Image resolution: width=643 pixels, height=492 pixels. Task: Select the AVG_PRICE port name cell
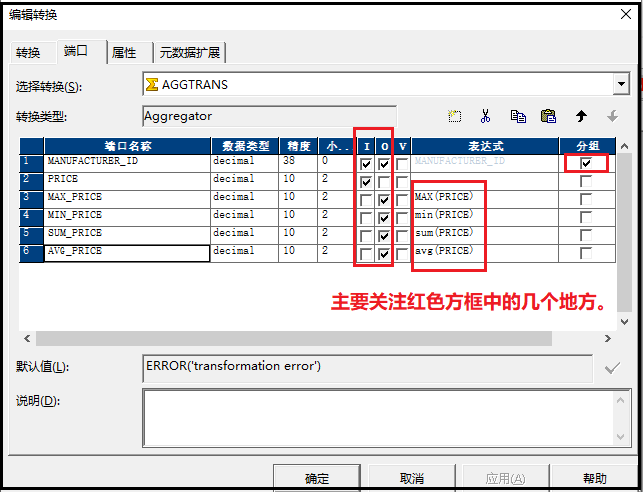[127, 253]
